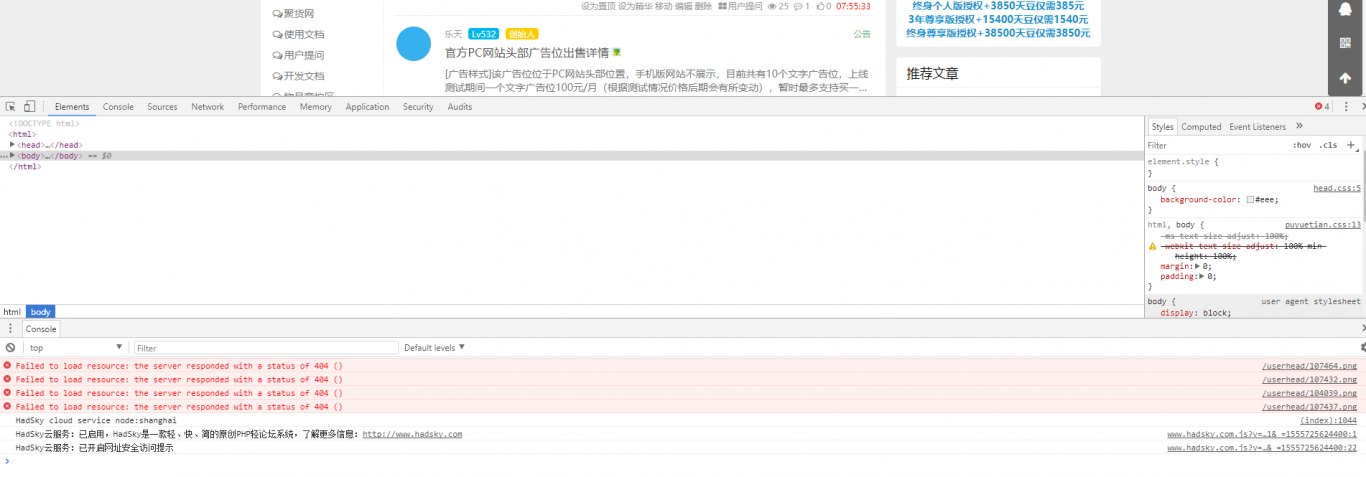
Task: Select the Computed sidebar tab
Action: click(x=1201, y=127)
